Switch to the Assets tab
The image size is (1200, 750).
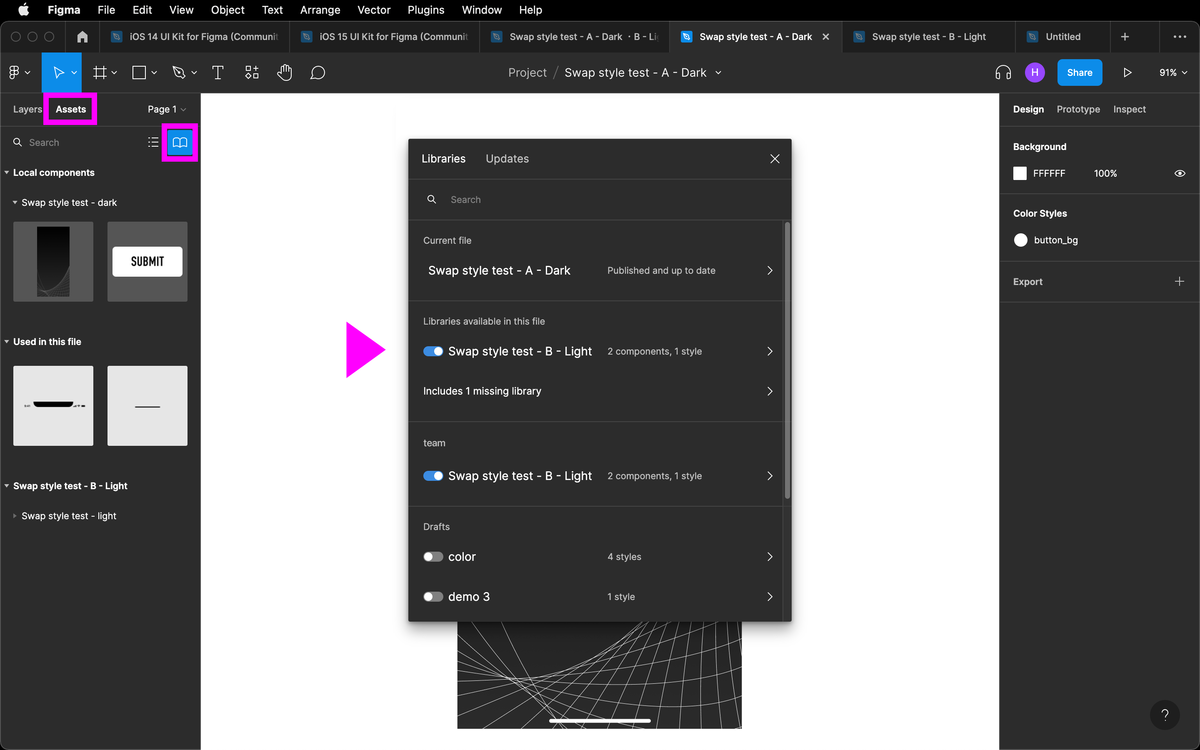point(71,110)
